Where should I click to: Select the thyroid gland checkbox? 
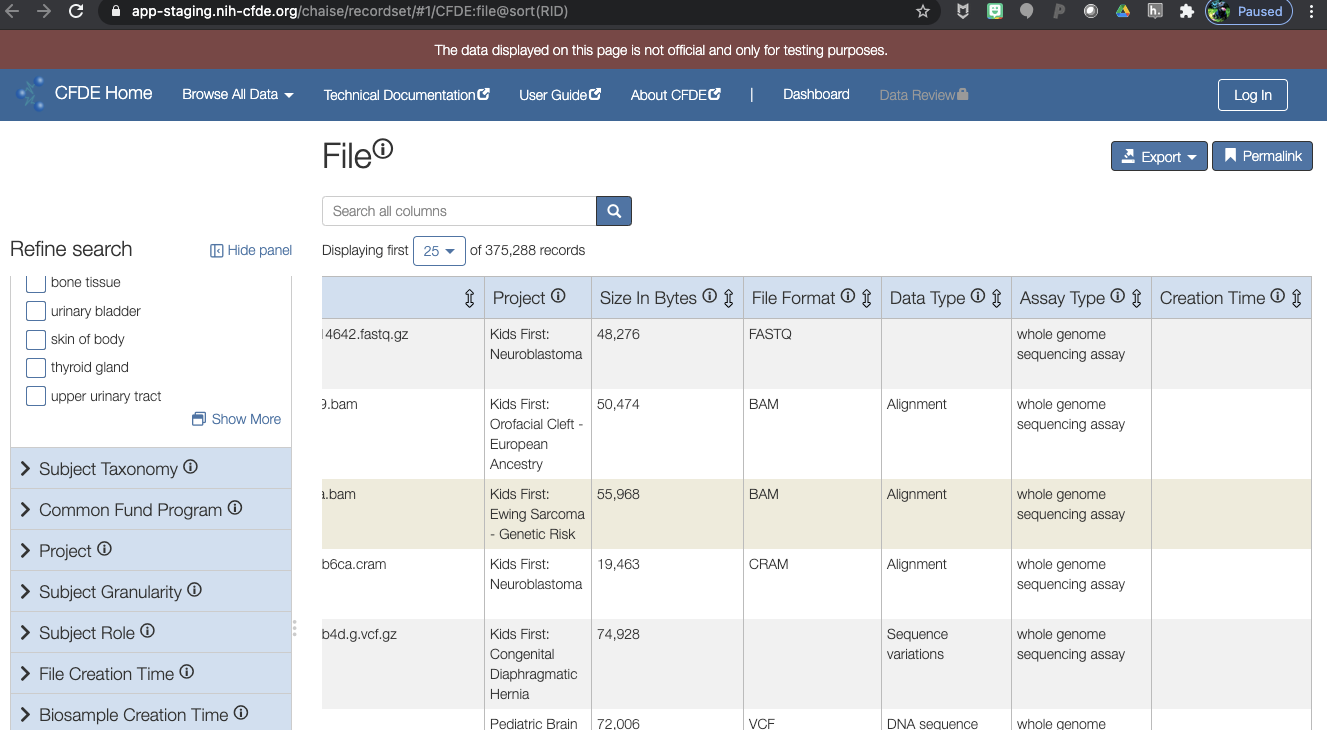pos(35,367)
